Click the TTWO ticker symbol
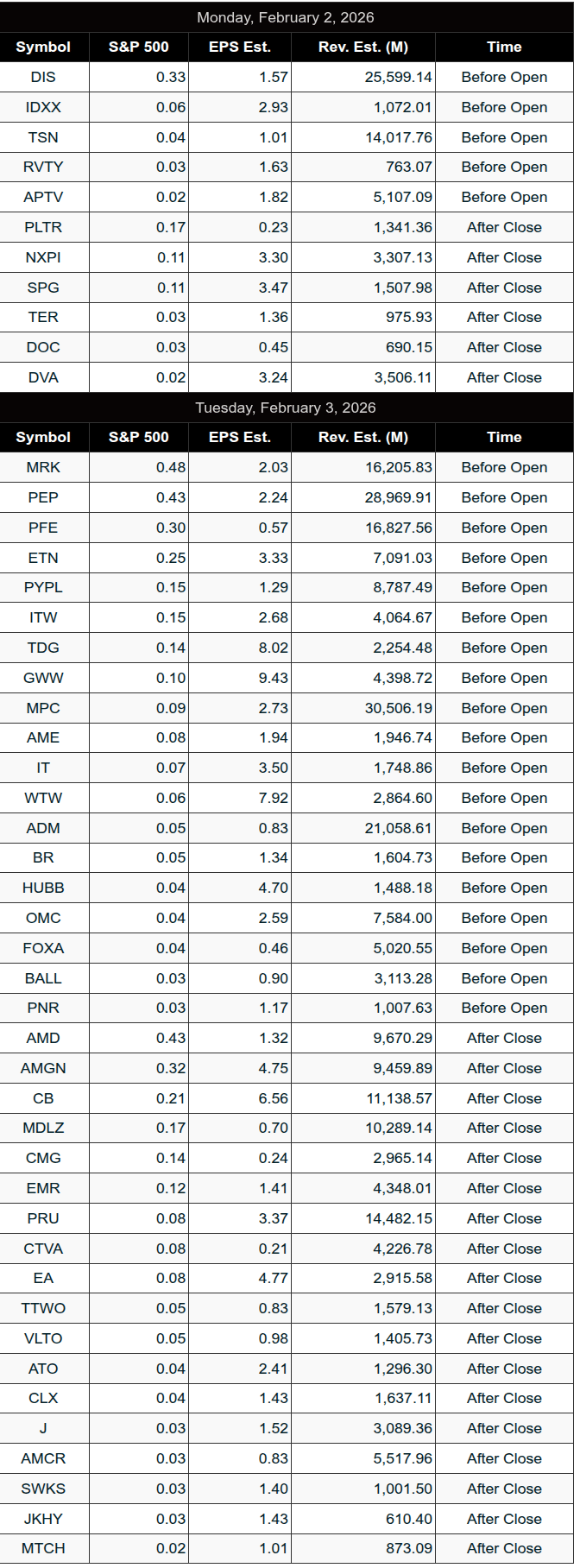Screen dimensions: 580x1568 pyautogui.click(x=43, y=1308)
